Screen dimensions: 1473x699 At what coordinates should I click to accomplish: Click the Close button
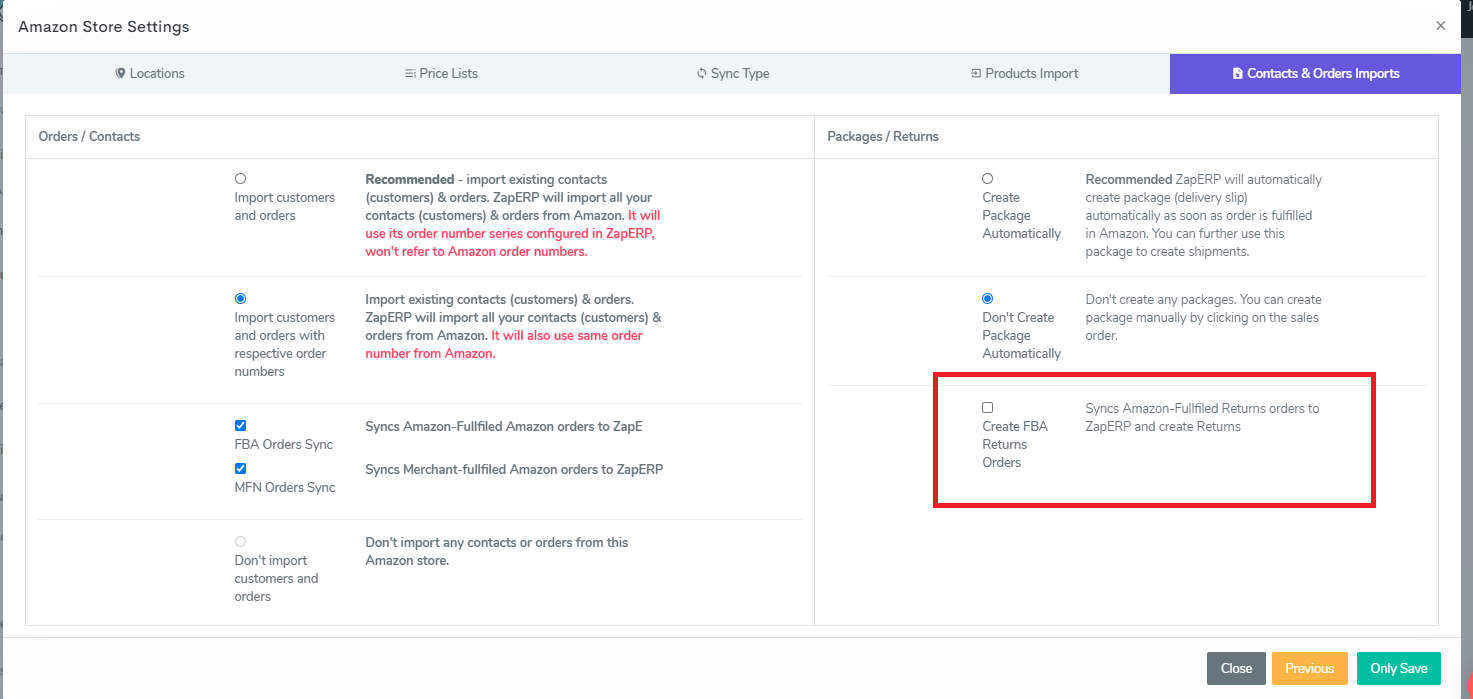(x=1236, y=668)
